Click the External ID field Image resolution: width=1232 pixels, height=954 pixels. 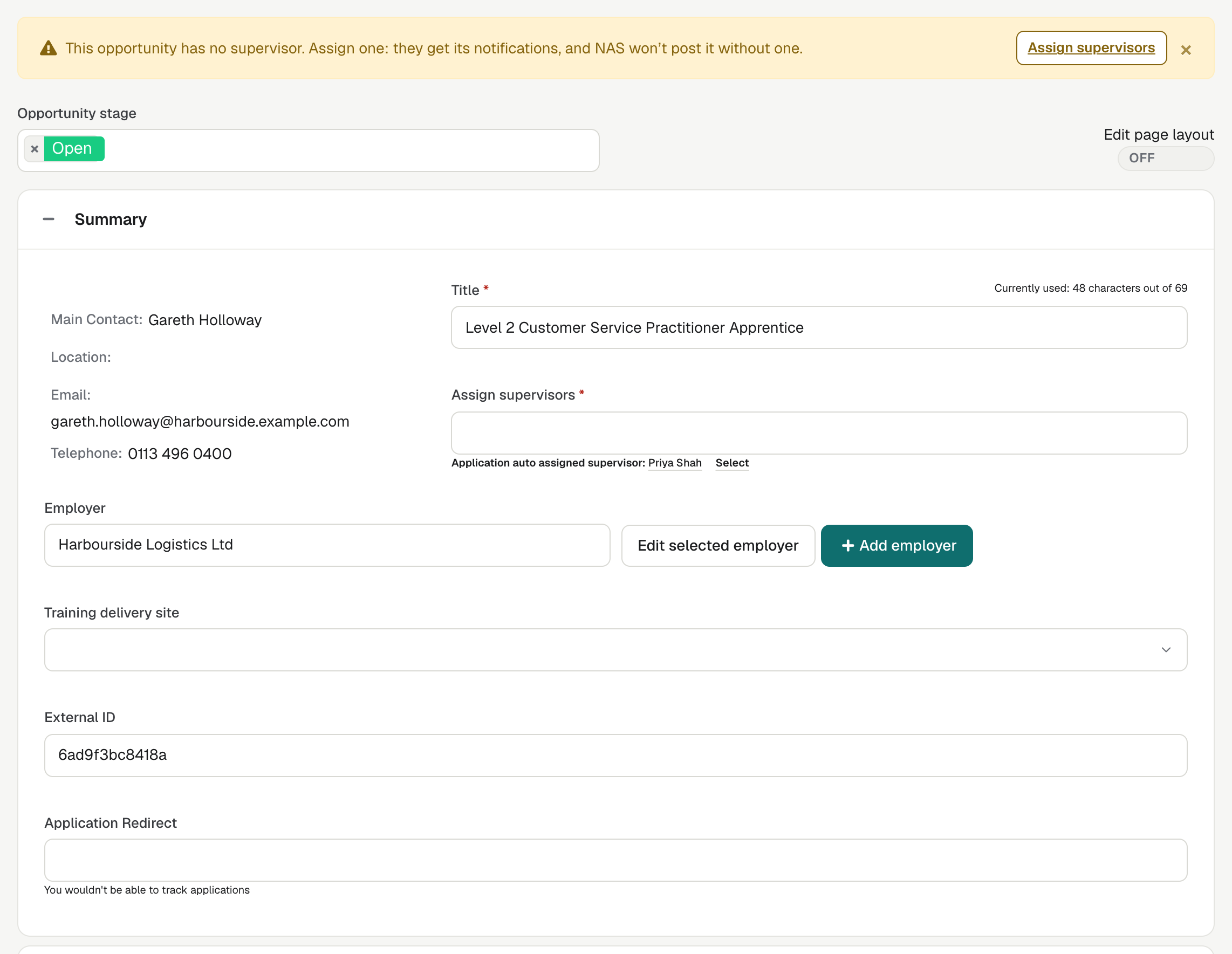click(x=615, y=756)
